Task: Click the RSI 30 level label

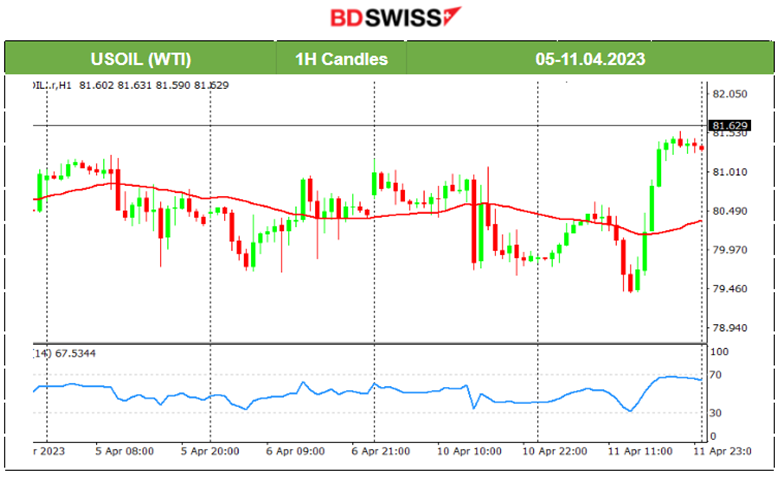Action: (x=715, y=413)
